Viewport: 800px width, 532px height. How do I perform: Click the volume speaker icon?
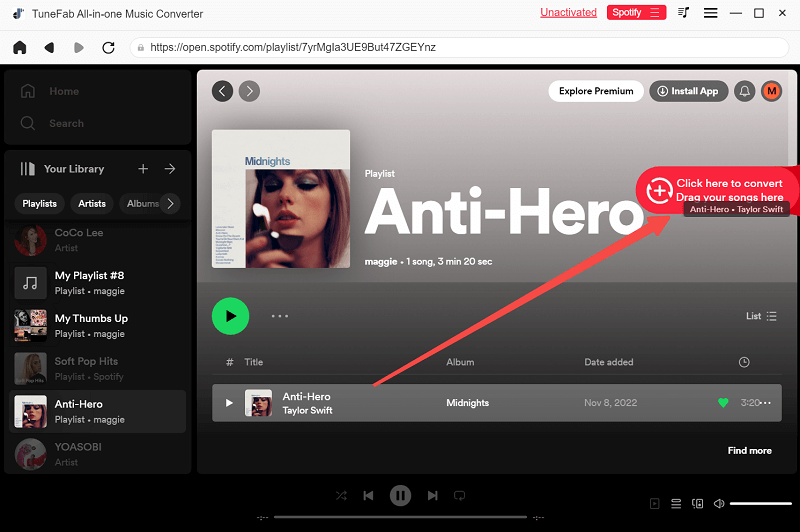pos(716,503)
